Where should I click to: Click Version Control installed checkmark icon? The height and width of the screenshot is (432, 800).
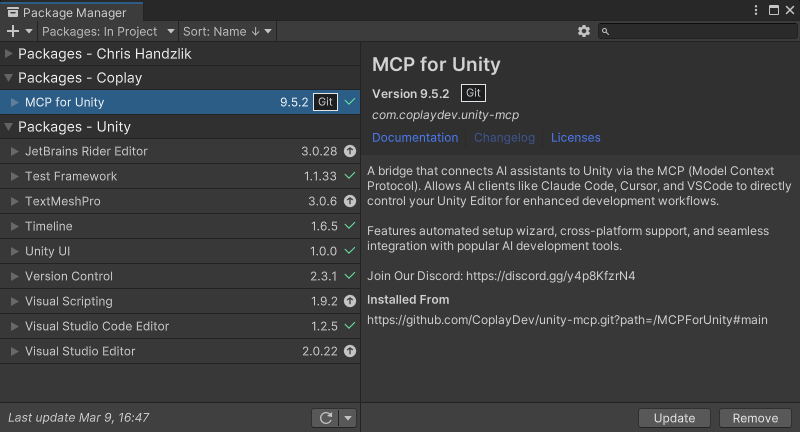point(350,275)
